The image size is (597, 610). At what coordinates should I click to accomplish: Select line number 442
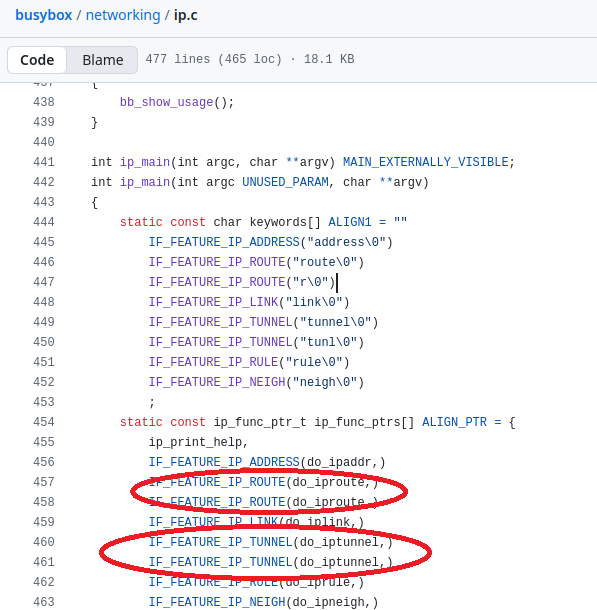[x=44, y=182]
